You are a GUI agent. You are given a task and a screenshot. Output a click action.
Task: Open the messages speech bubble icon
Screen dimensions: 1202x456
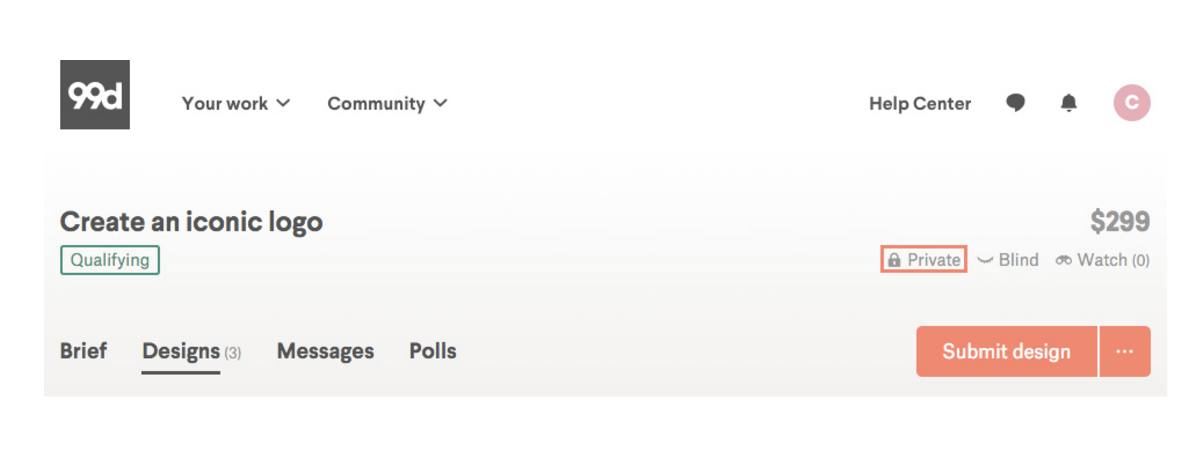(1015, 103)
